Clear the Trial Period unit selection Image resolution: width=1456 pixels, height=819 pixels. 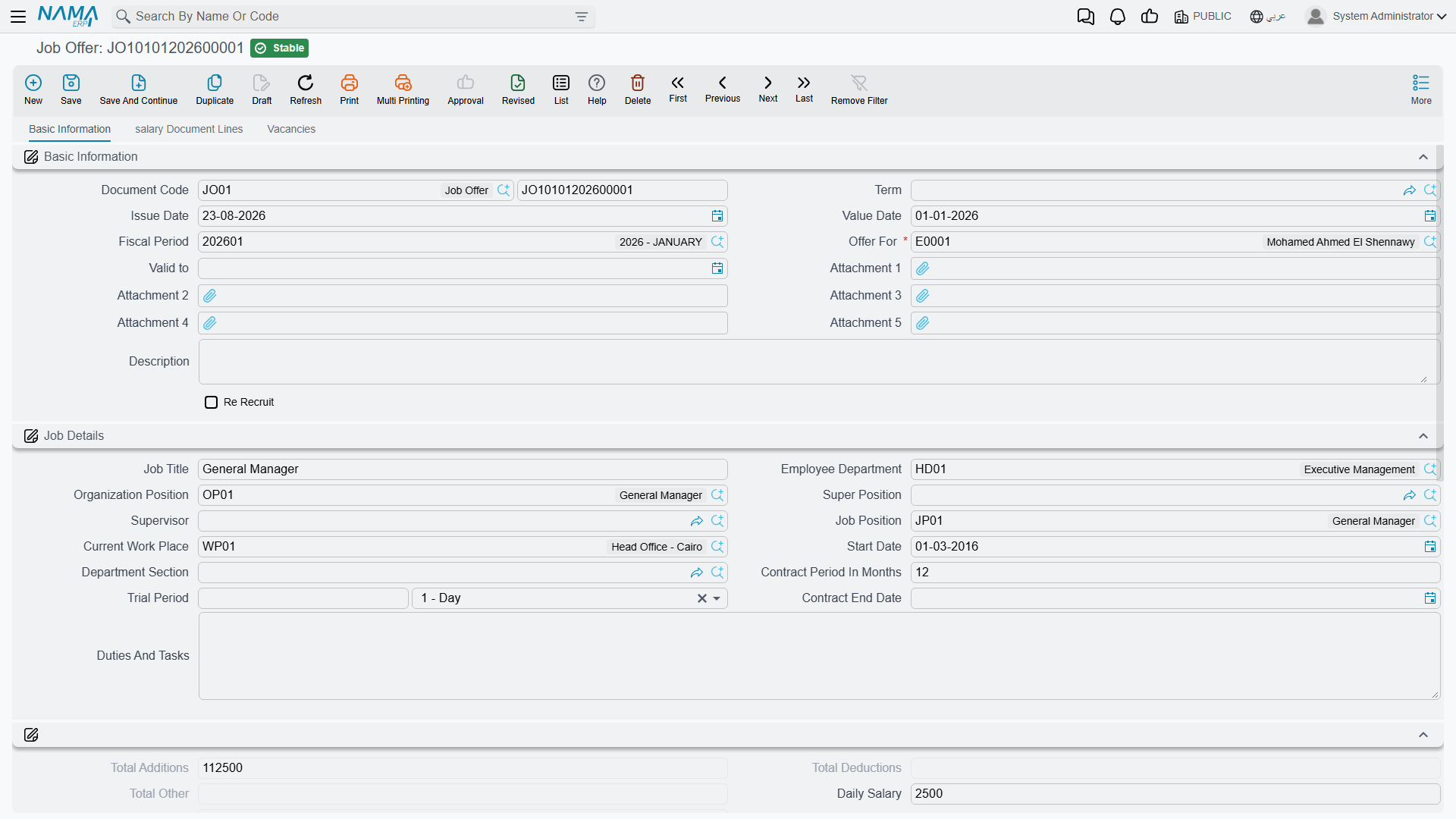pyautogui.click(x=702, y=598)
